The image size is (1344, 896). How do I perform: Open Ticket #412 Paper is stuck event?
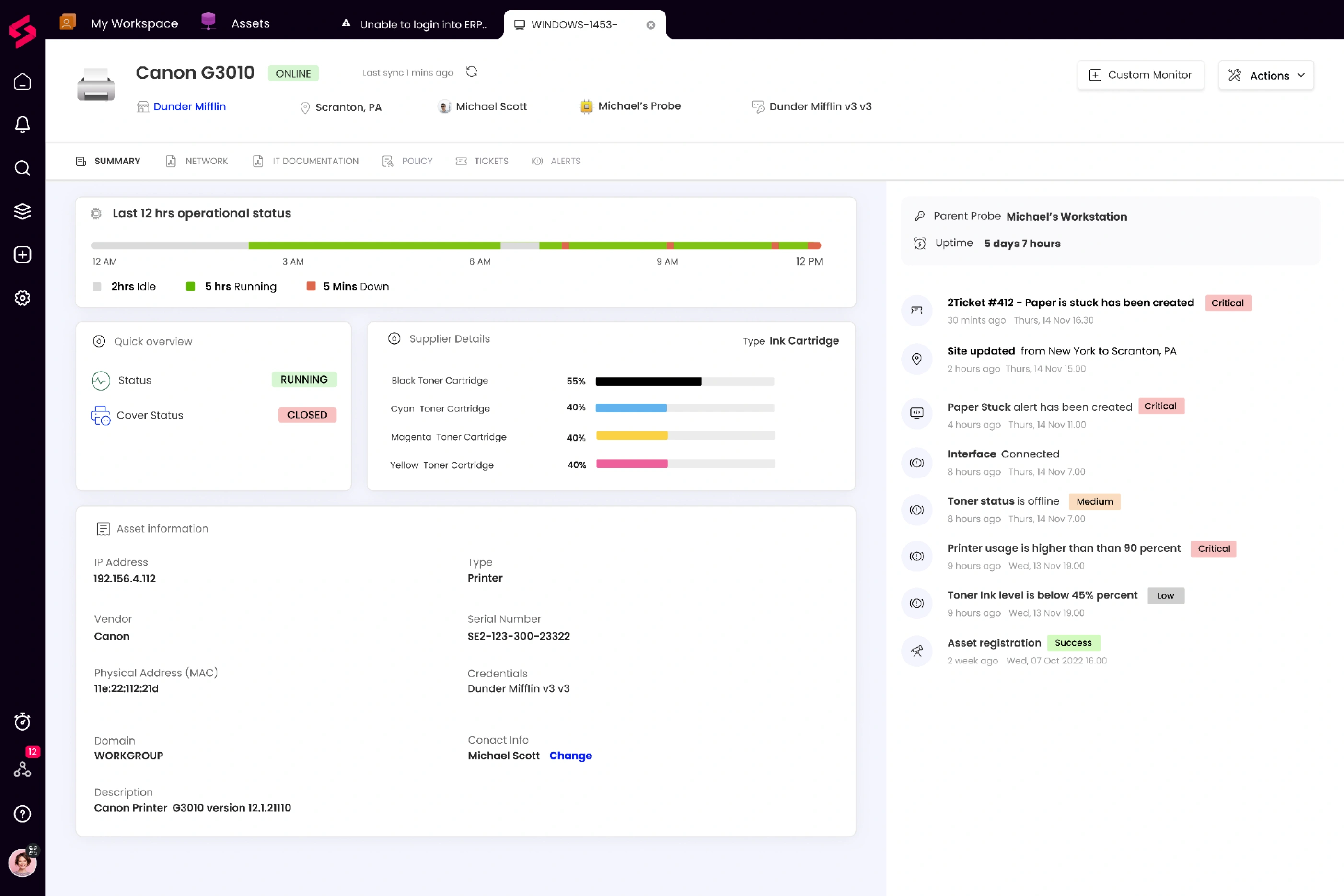[1070, 303]
